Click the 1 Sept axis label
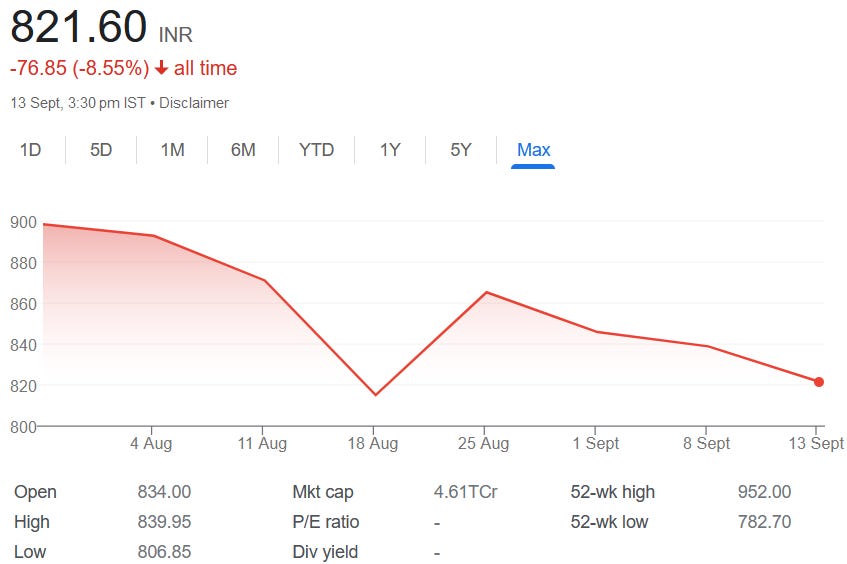The width and height of the screenshot is (847, 564). coord(596,444)
